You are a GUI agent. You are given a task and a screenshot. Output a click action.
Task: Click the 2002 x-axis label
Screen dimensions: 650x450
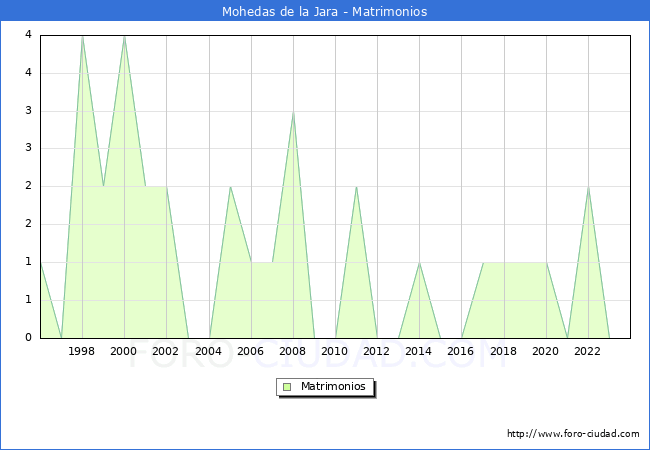(165, 351)
